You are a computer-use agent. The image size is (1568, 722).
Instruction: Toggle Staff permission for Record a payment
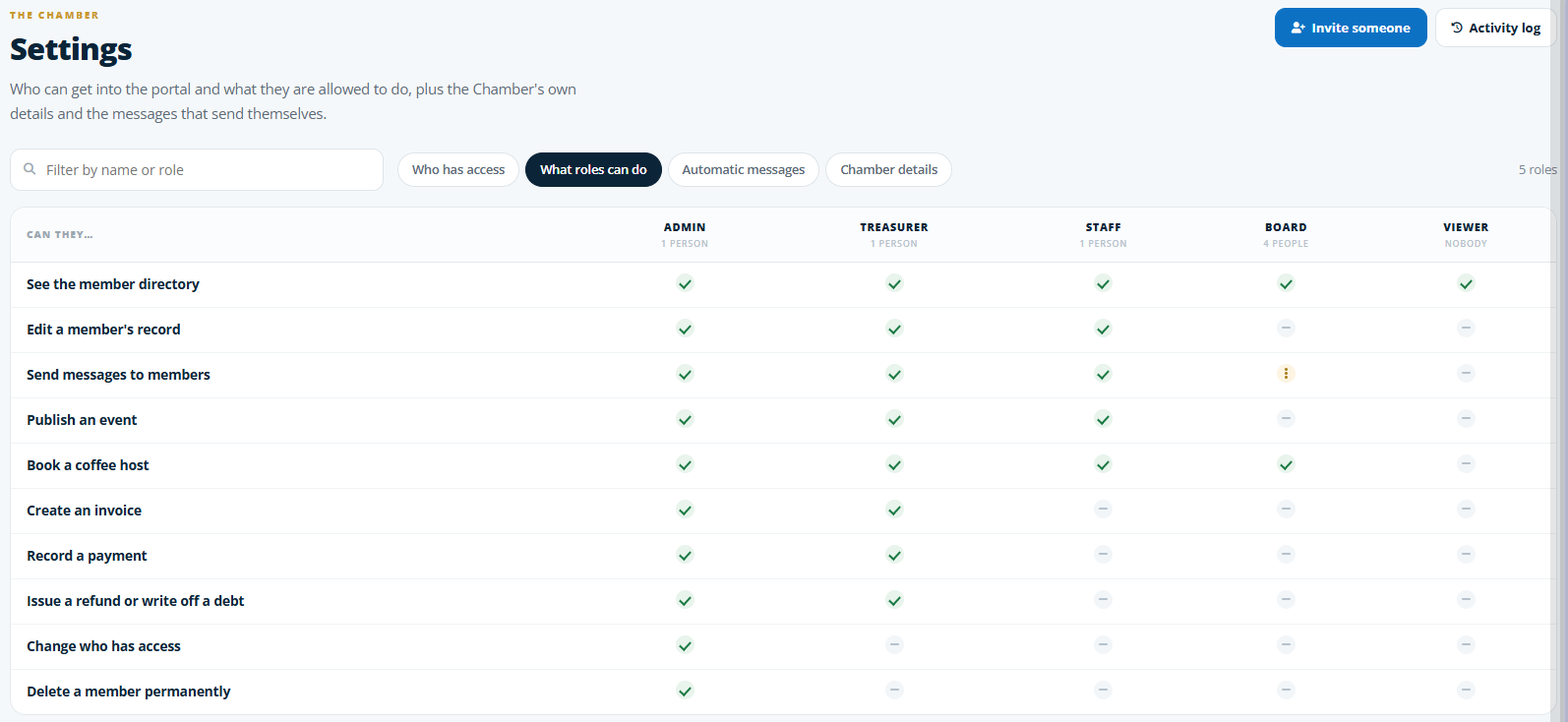1104,555
